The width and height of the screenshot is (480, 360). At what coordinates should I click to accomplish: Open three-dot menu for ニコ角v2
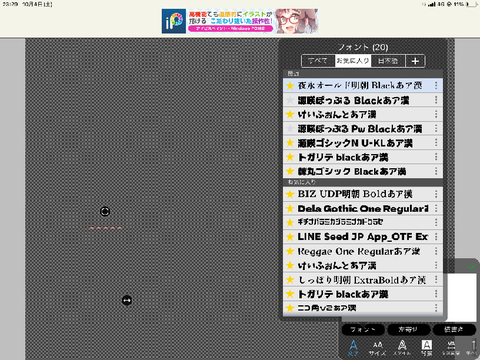[x=436, y=308]
